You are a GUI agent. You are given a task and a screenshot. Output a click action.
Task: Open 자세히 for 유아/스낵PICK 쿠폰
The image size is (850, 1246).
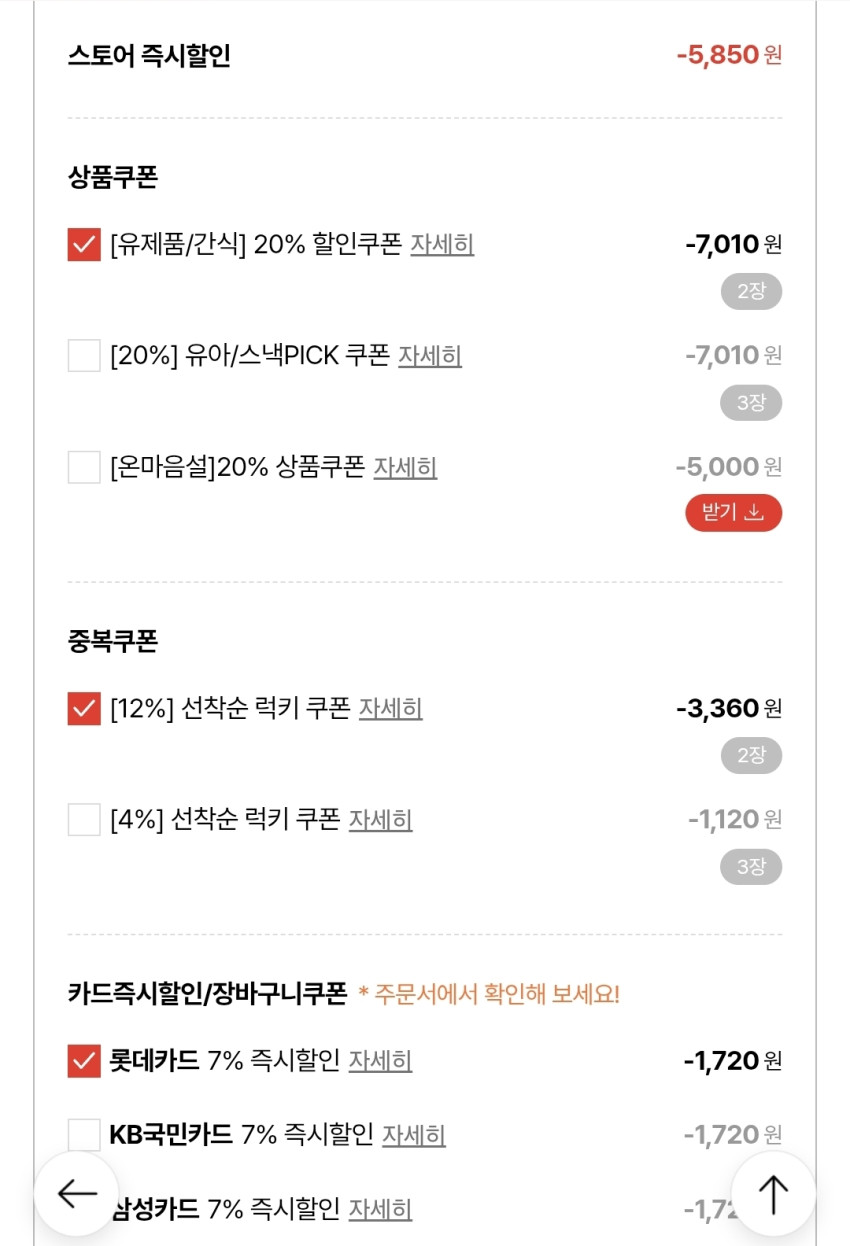pyautogui.click(x=430, y=355)
